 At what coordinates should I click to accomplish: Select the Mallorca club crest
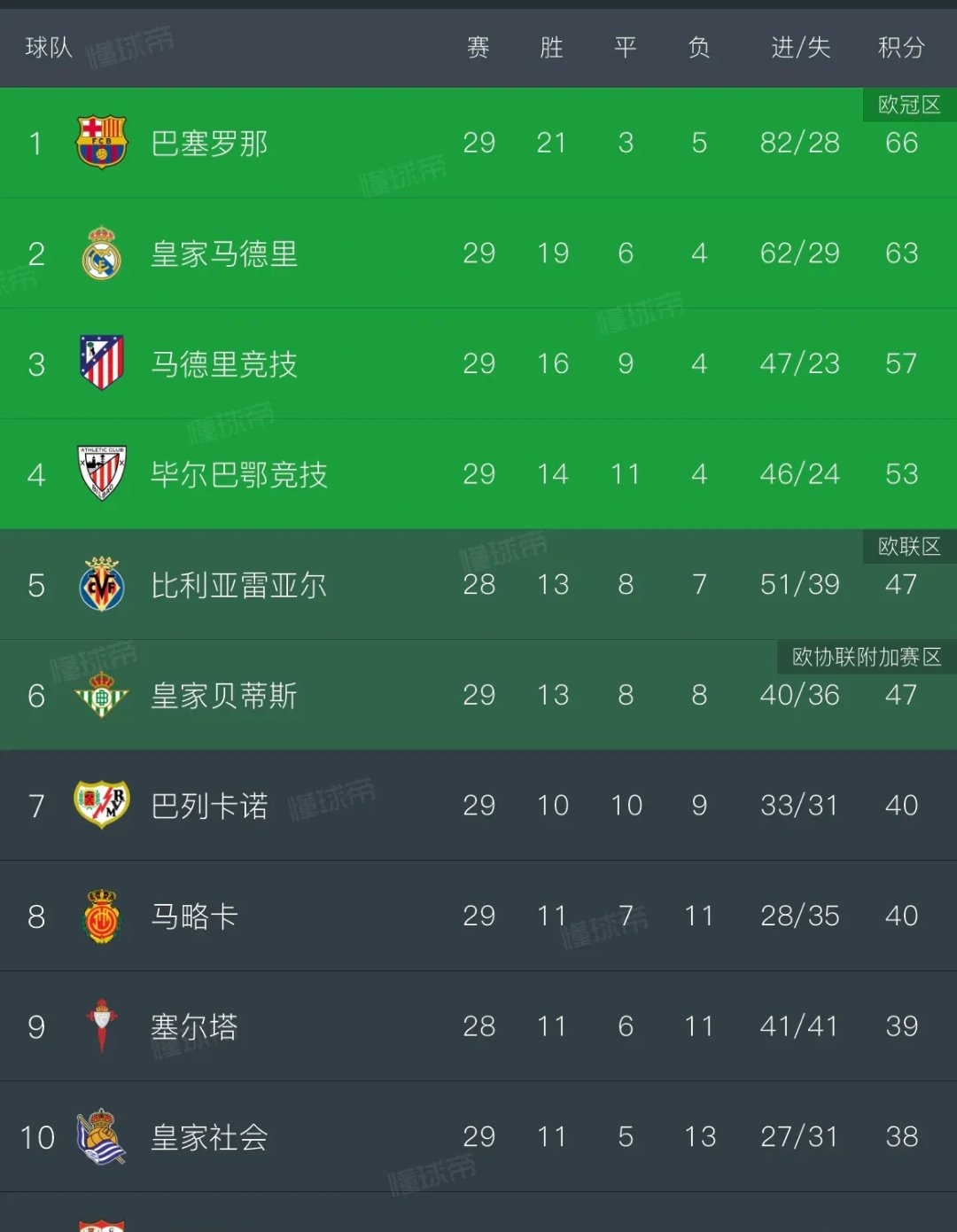pos(102,916)
